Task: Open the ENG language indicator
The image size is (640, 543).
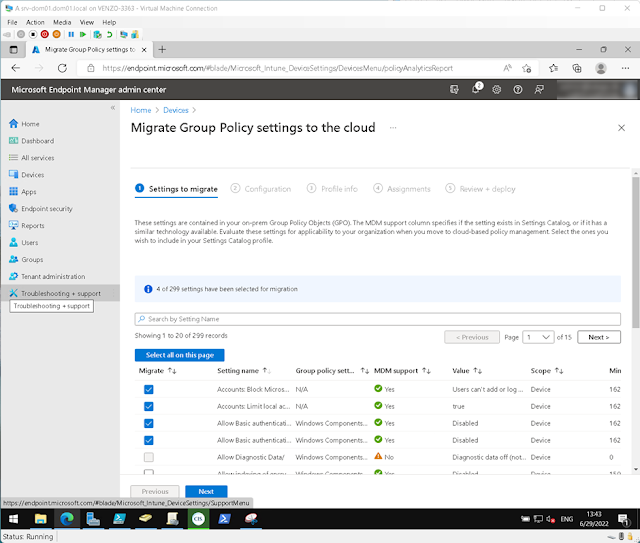Action: pos(567,519)
